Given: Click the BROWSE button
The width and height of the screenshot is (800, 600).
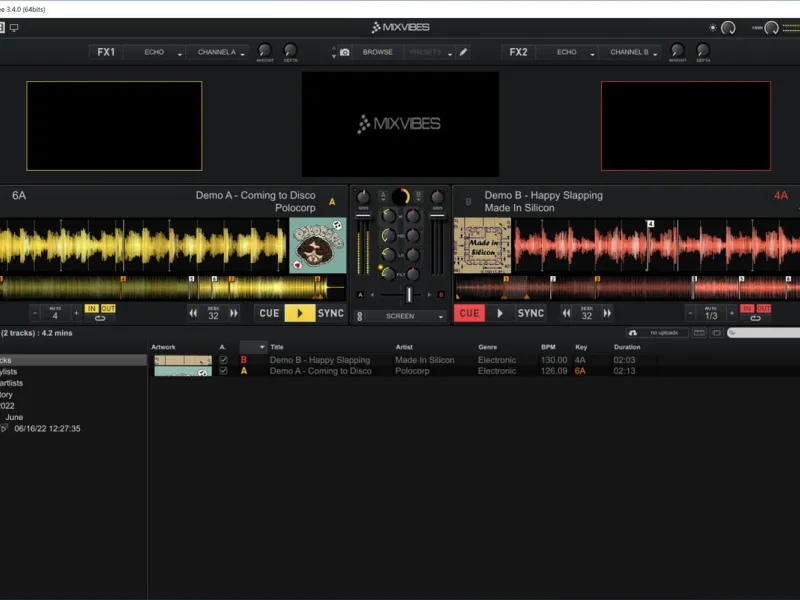Looking at the screenshot, I should coord(378,52).
